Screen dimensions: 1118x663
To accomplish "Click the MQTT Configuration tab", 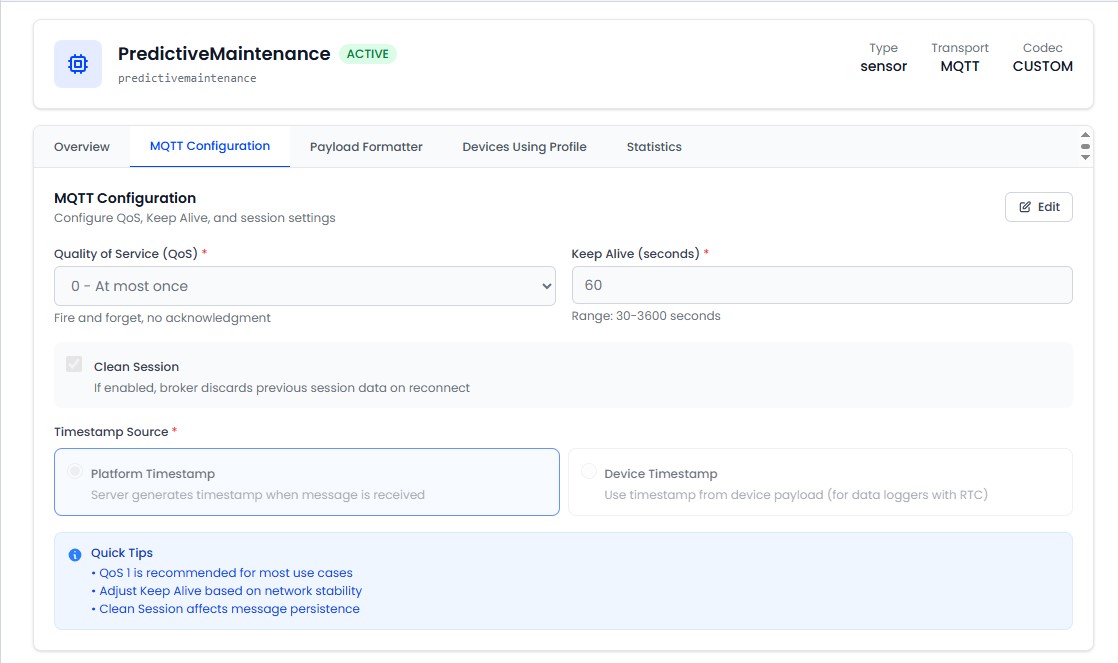I will (209, 146).
